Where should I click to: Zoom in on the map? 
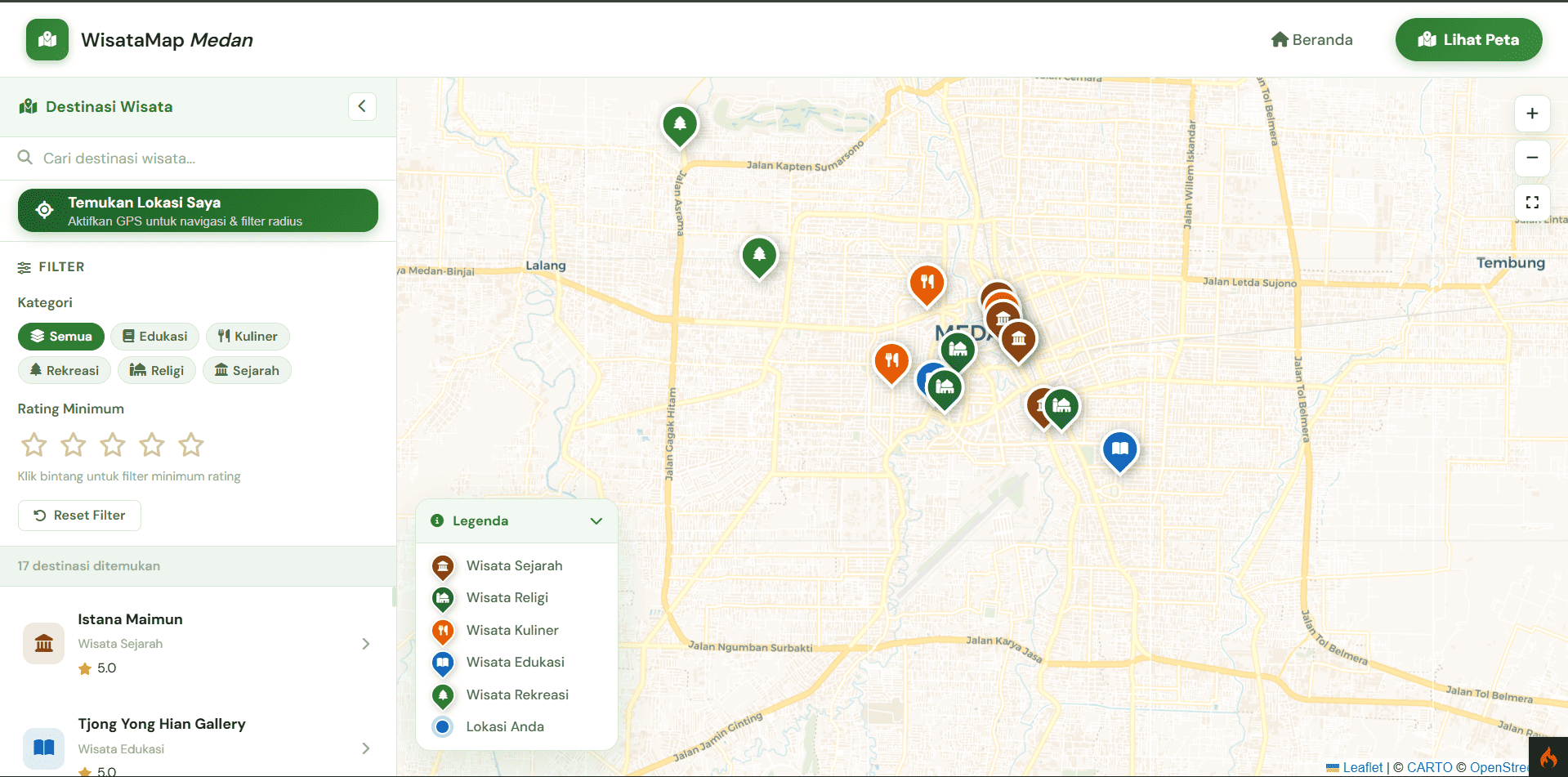(x=1532, y=114)
